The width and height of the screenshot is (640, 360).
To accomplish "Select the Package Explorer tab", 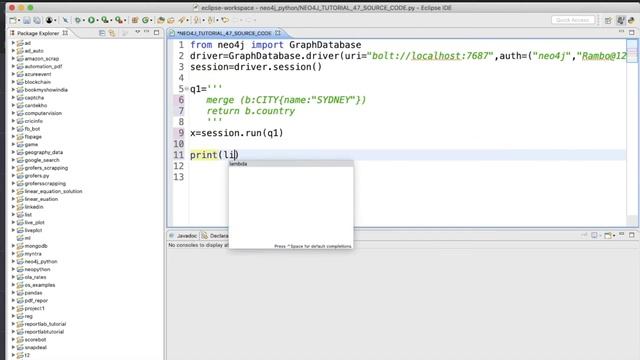I will pos(38,33).
